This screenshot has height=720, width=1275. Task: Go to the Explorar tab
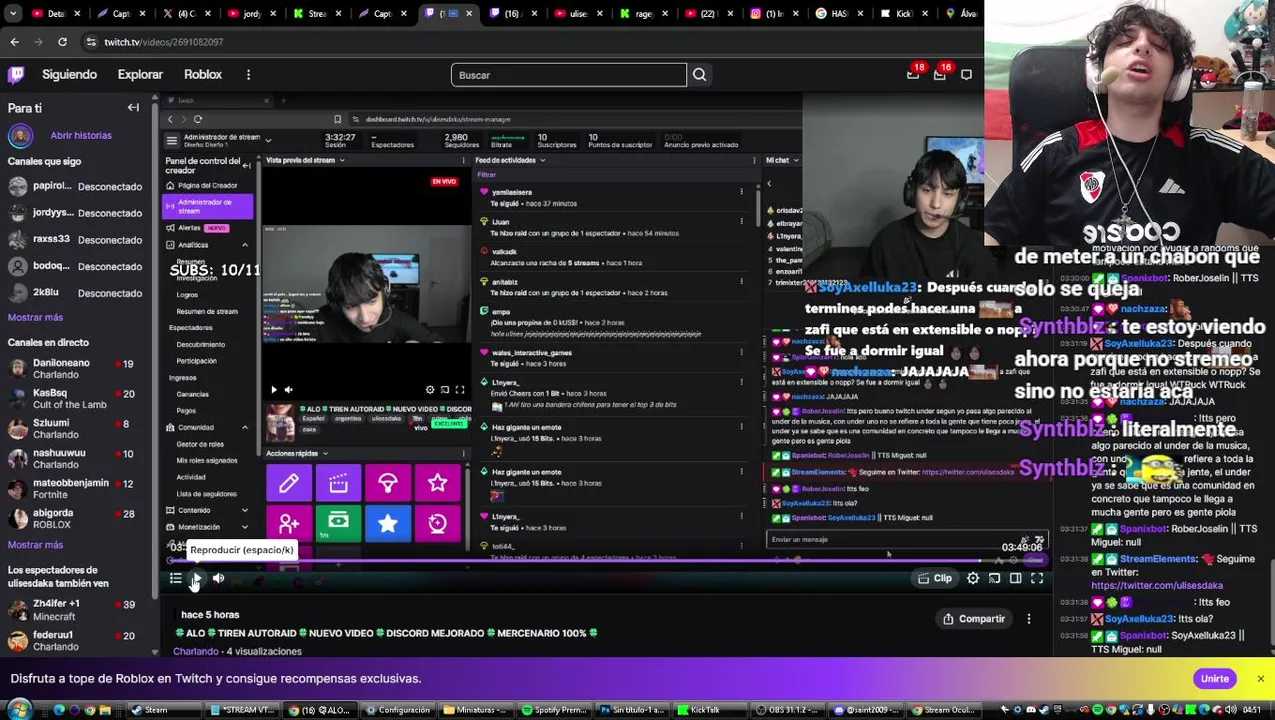[140, 75]
